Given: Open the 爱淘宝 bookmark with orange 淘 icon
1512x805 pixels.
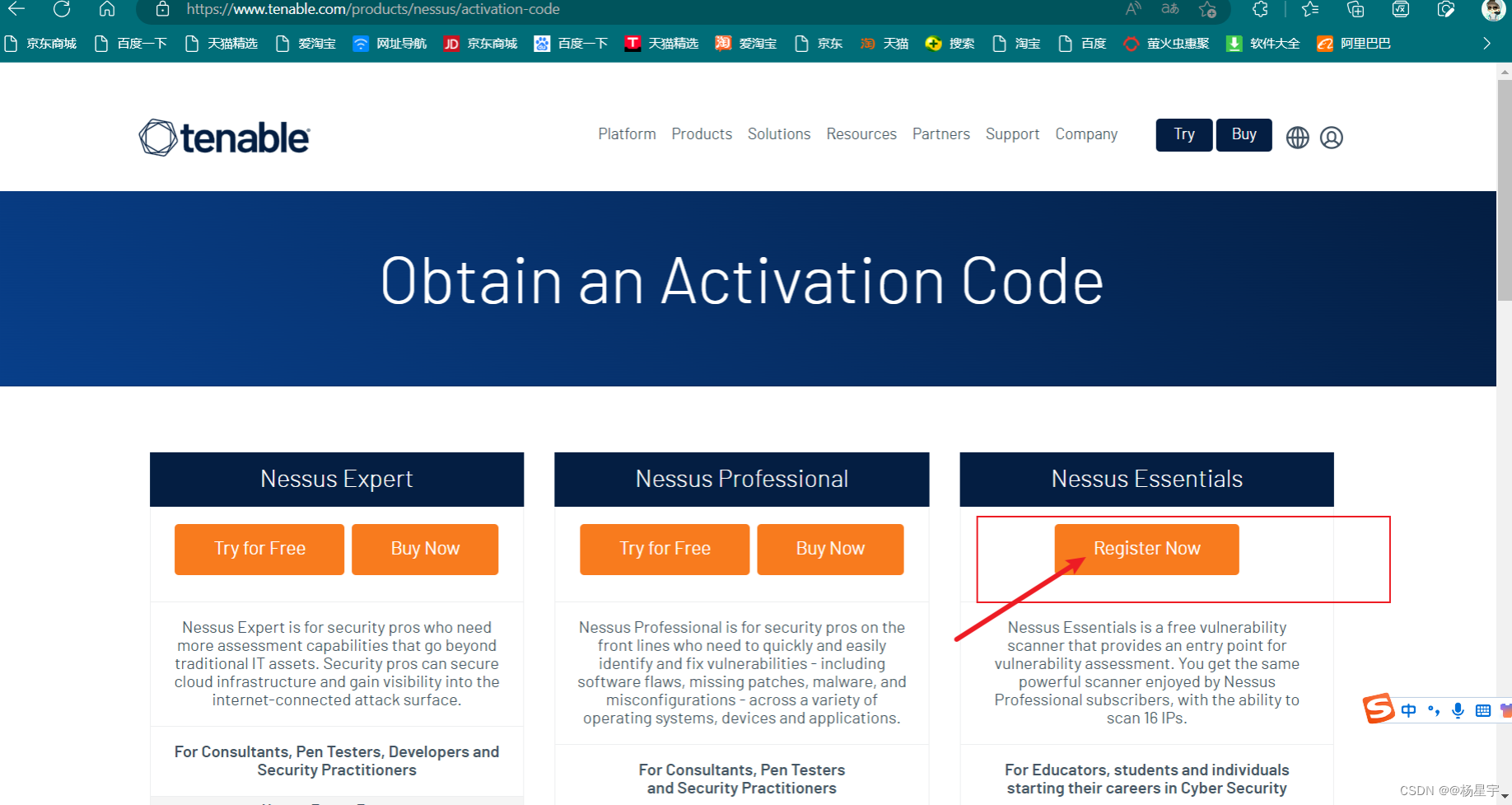Looking at the screenshot, I should (745, 44).
